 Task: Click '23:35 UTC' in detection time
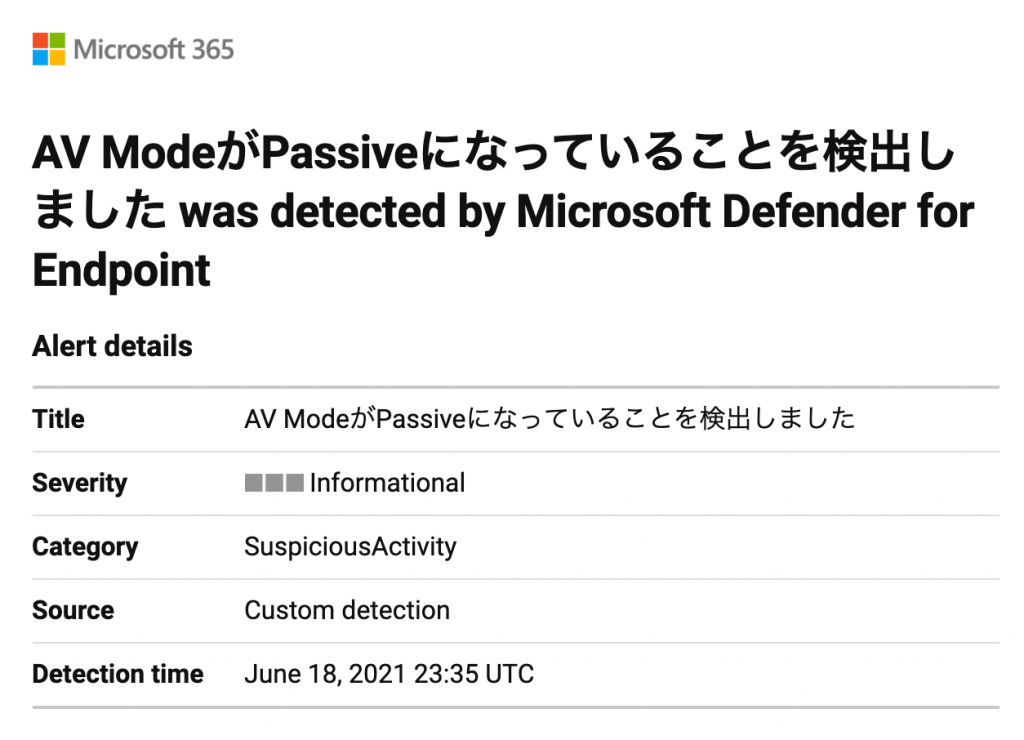pyautogui.click(x=474, y=674)
